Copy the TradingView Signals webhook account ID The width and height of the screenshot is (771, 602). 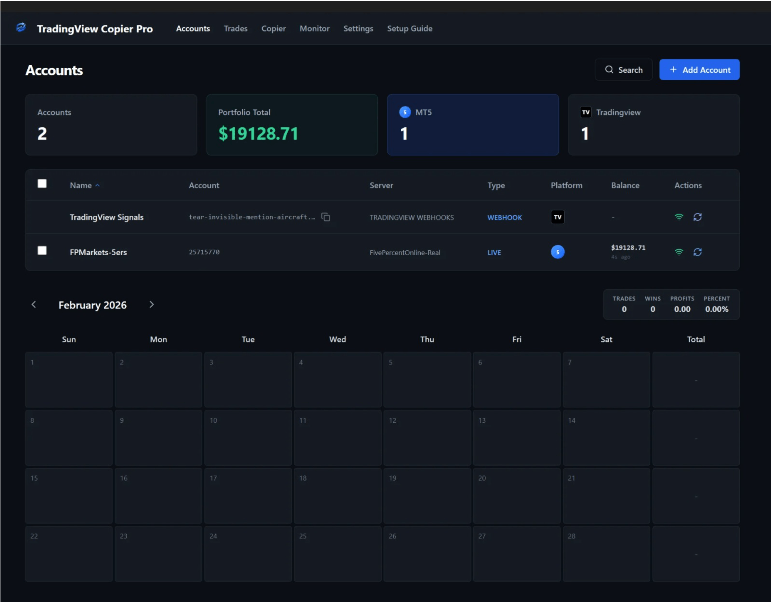point(326,217)
